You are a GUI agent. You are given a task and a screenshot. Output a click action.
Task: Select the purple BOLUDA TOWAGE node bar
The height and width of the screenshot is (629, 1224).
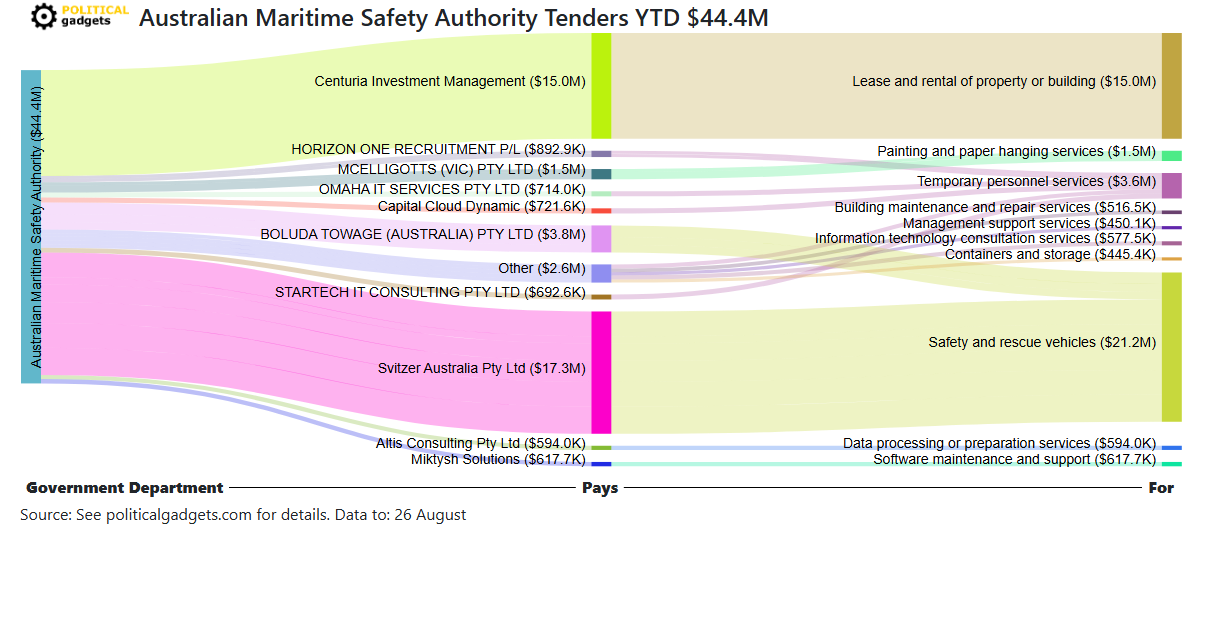pyautogui.click(x=601, y=238)
